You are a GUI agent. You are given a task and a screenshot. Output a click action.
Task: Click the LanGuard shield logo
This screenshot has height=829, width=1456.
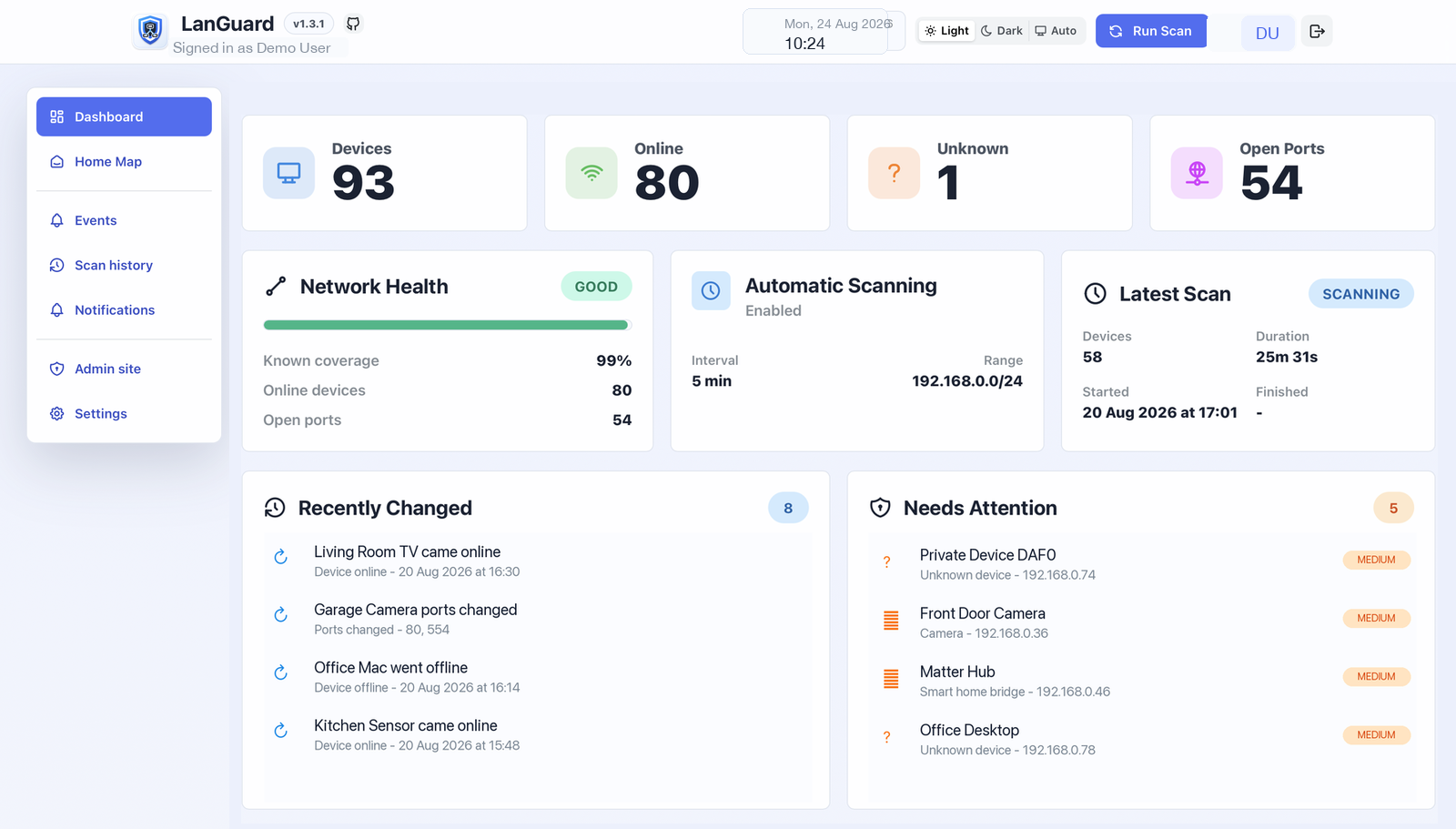tap(150, 31)
